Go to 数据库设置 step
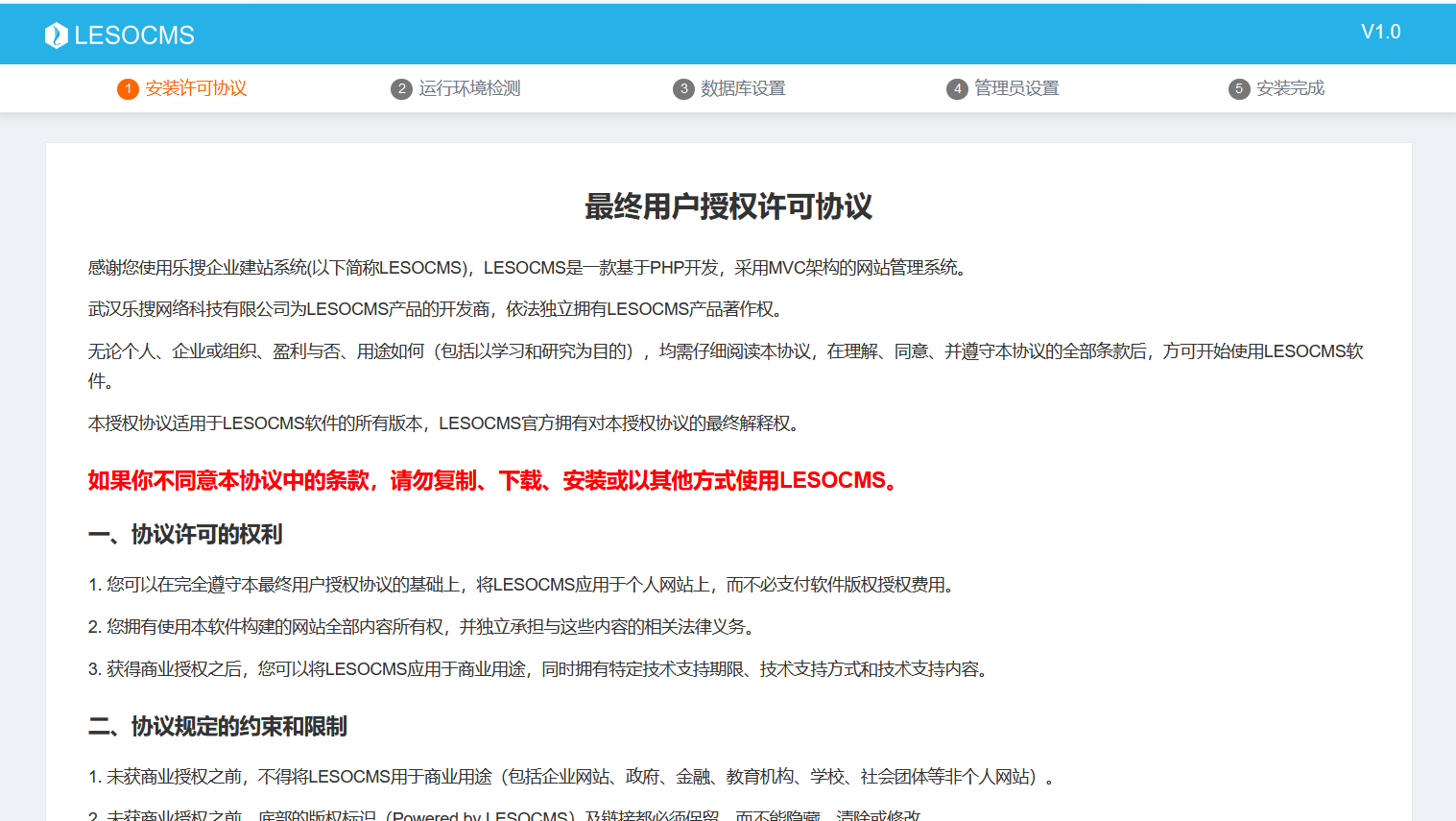The image size is (1456, 821). click(743, 88)
